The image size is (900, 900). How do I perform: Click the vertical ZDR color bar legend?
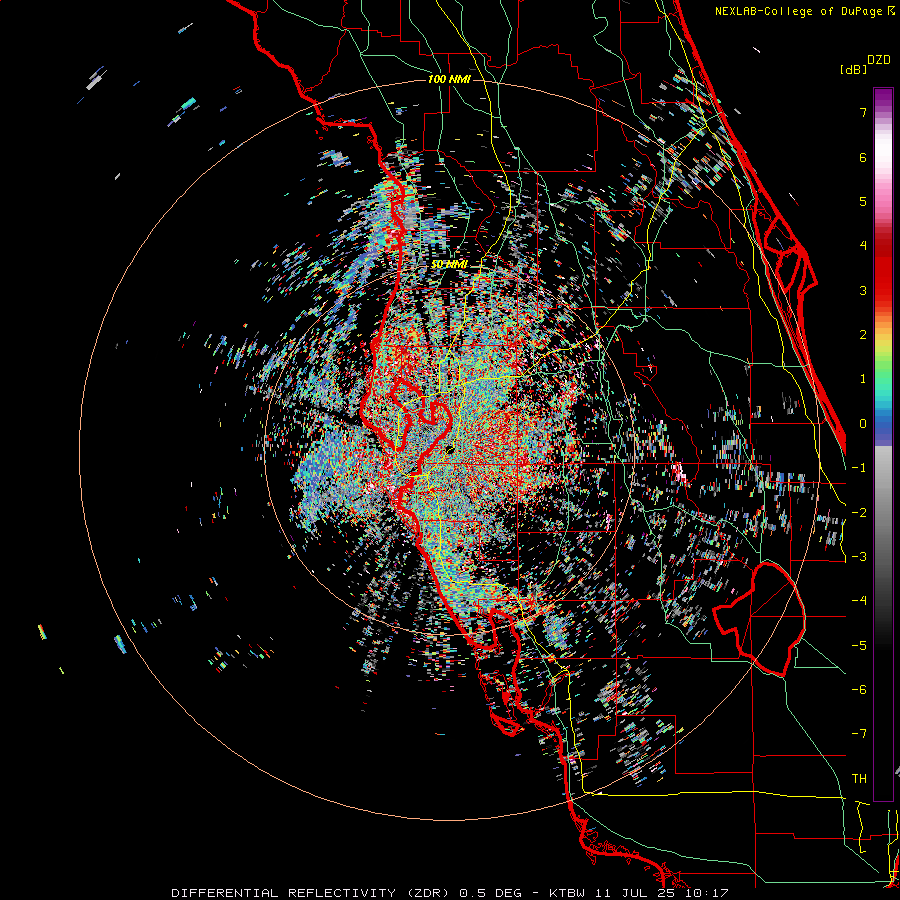[x=883, y=444]
